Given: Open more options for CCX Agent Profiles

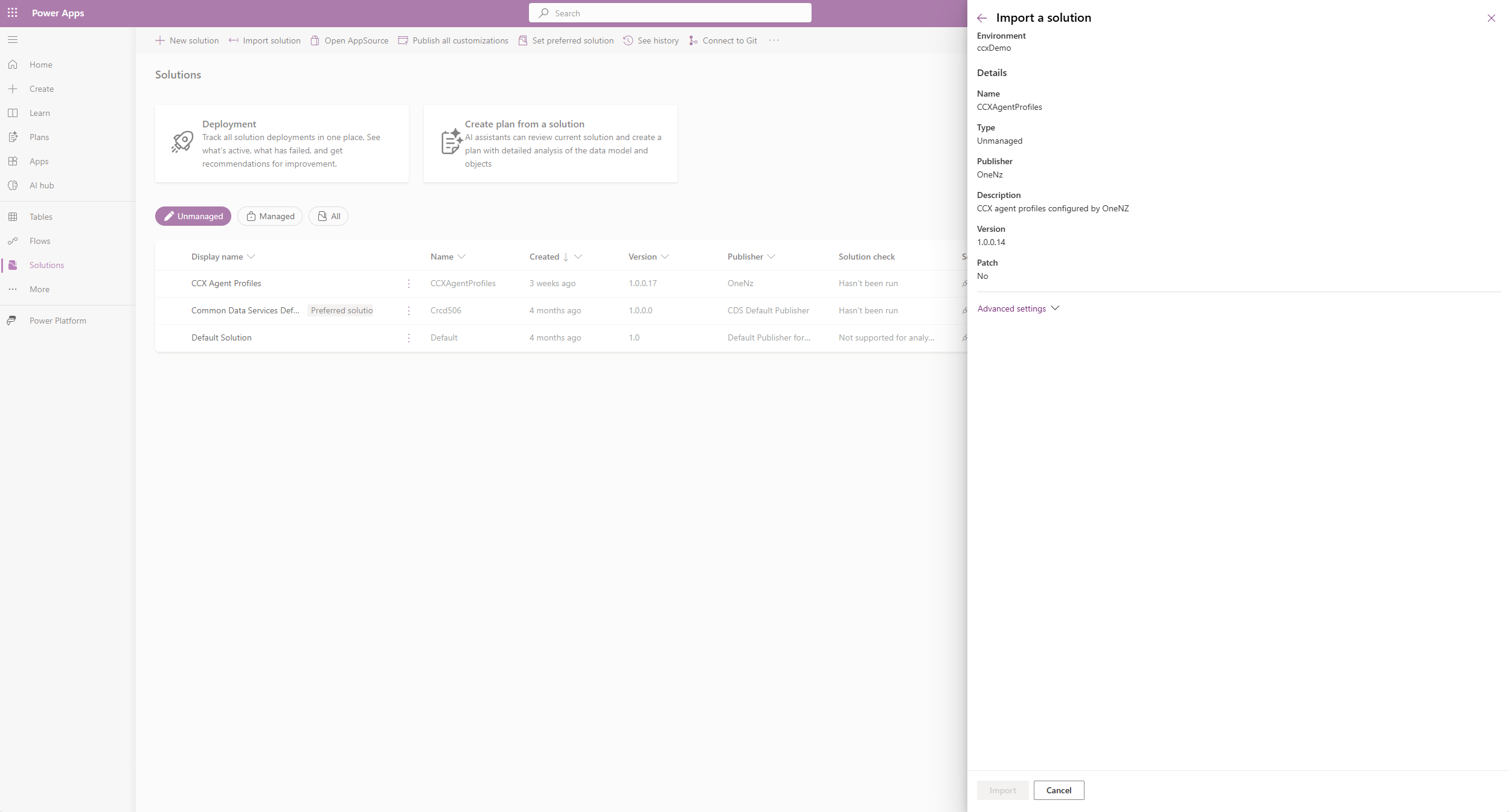Looking at the screenshot, I should (409, 283).
